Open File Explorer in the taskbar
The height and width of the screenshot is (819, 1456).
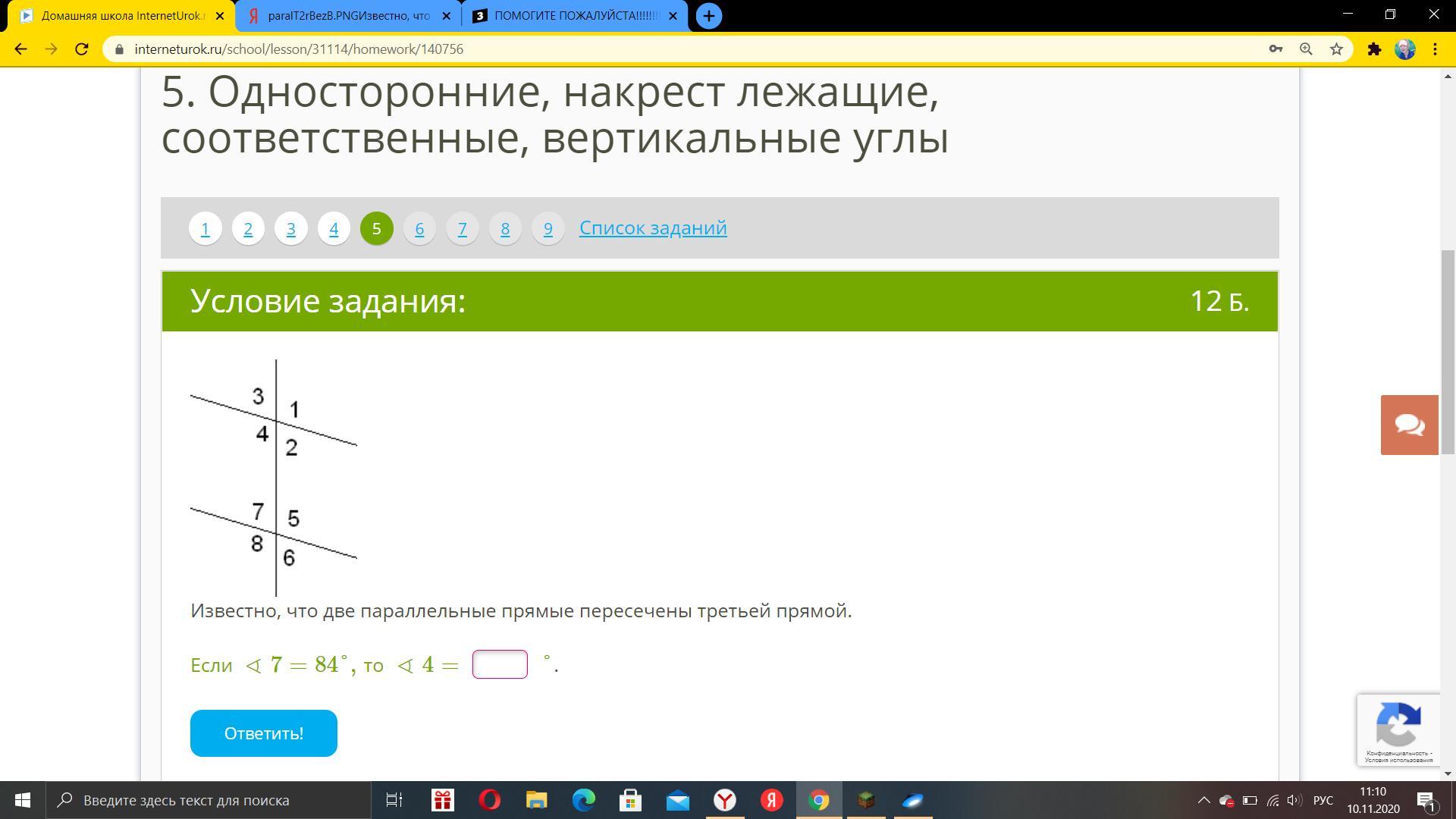click(x=537, y=800)
